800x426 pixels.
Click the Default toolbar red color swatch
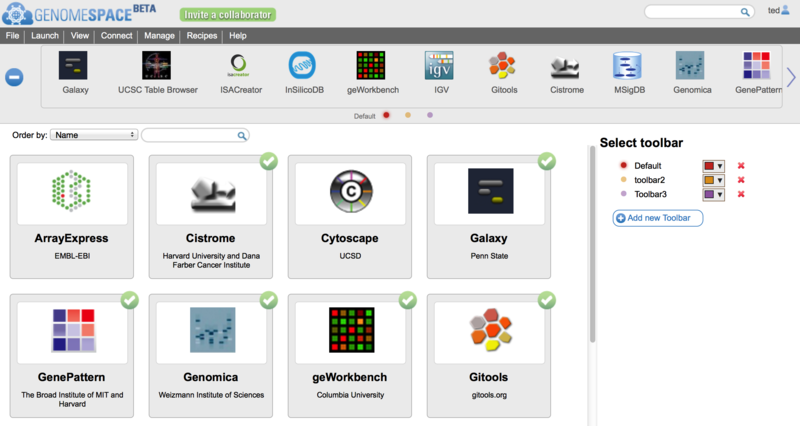(x=710, y=166)
